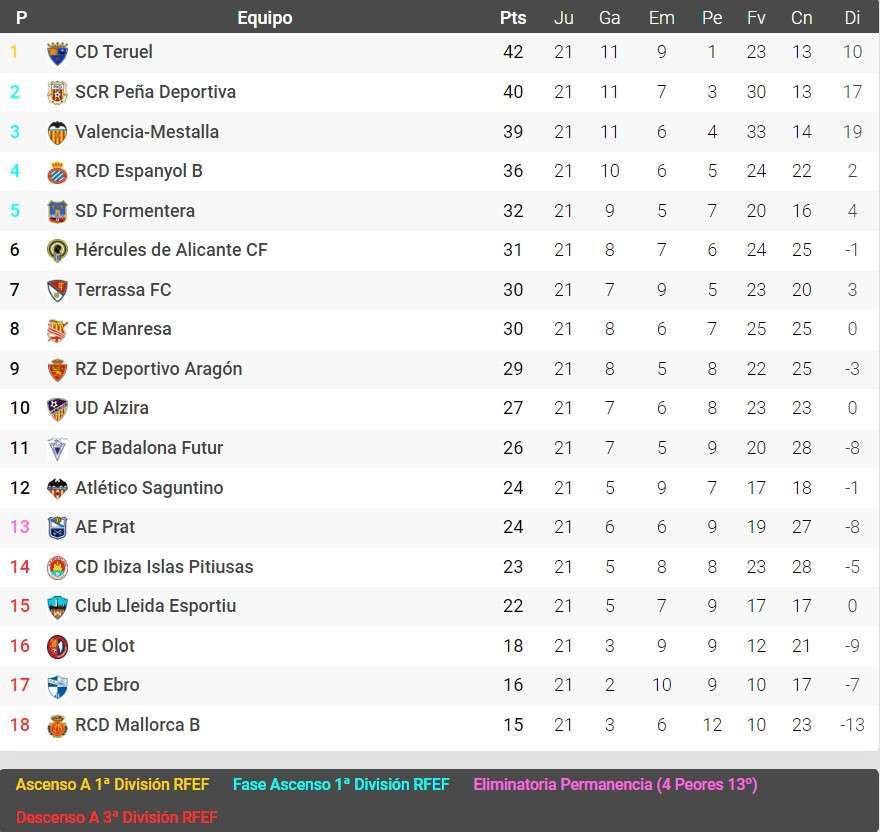This screenshot has height=832, width=880.
Task: Select the UE Olot red crest
Action: (x=57, y=646)
